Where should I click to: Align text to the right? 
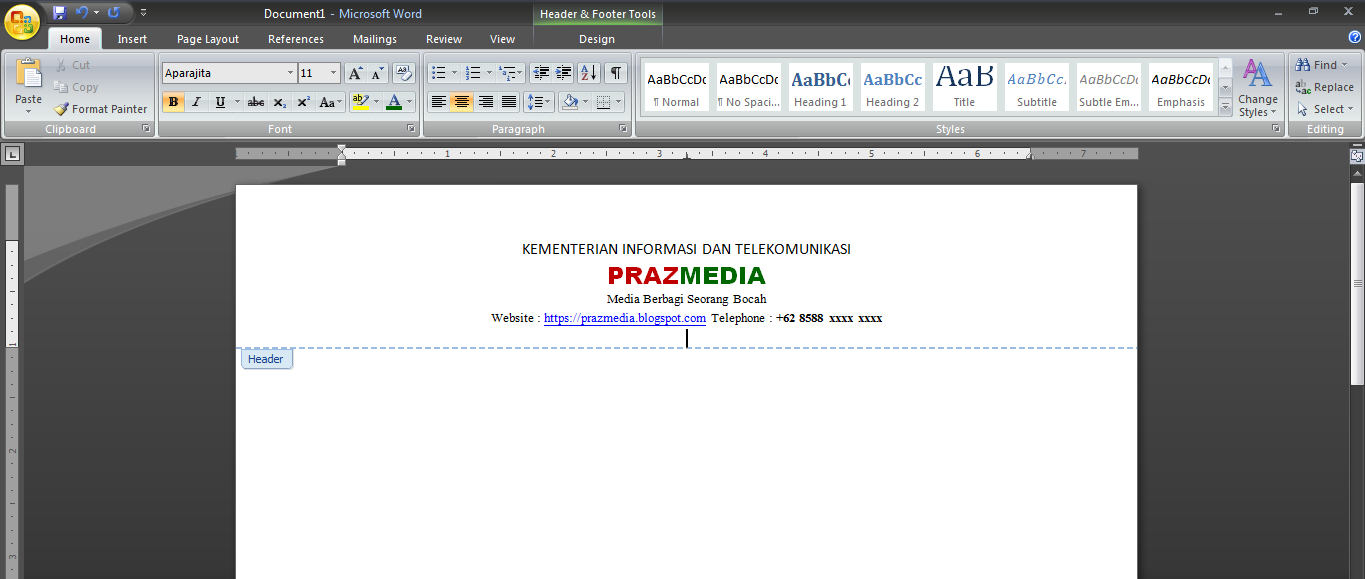point(486,102)
